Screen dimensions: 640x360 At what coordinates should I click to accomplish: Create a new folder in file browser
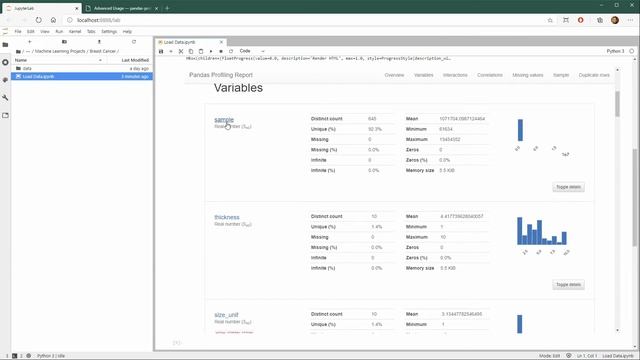[64, 42]
